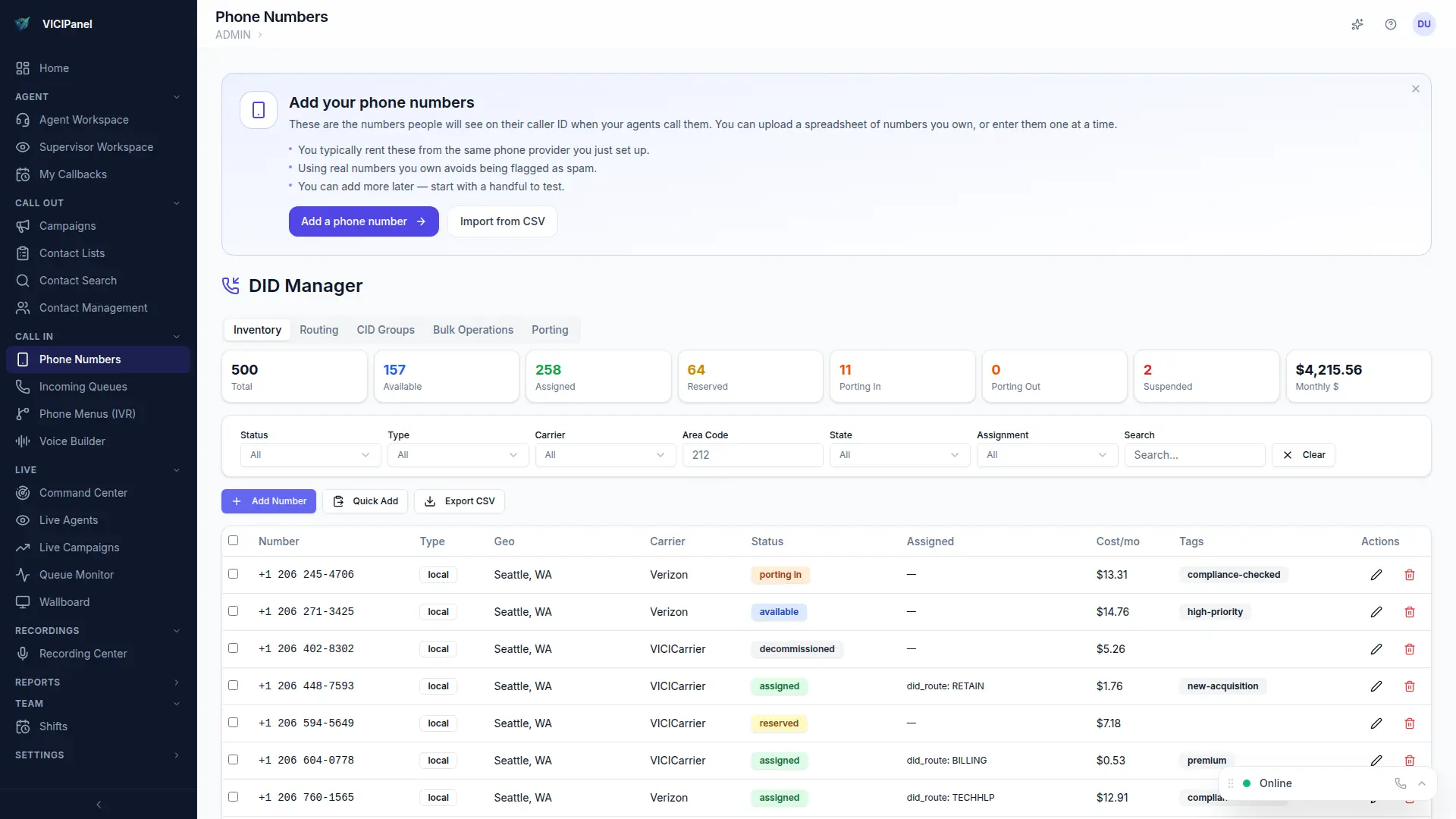Open the Bulk Operations tab

[472, 330]
